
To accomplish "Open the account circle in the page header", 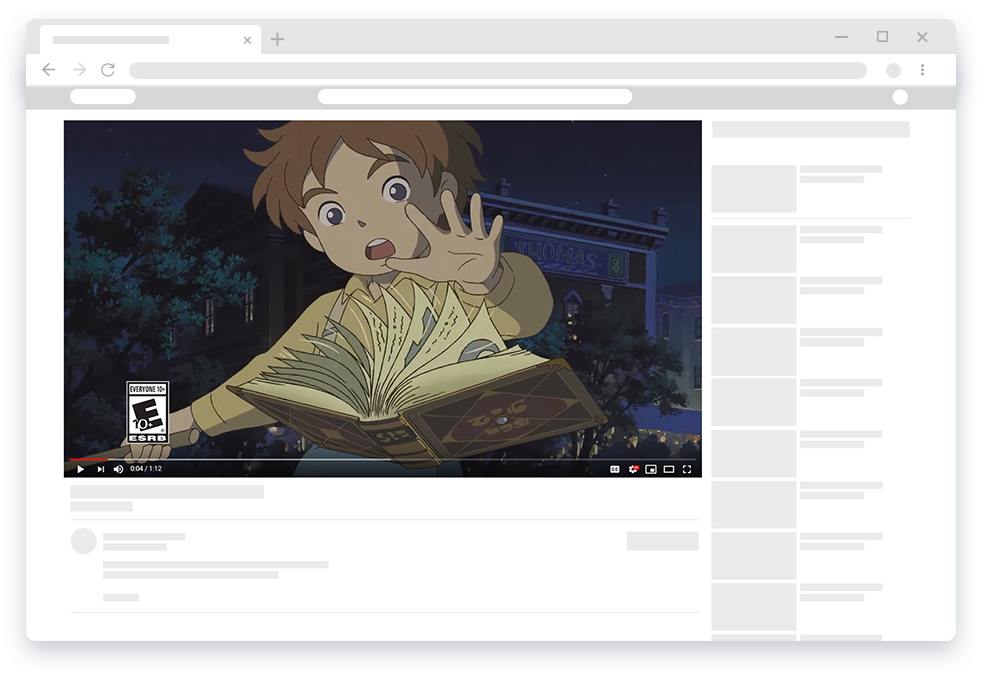I will coord(900,97).
